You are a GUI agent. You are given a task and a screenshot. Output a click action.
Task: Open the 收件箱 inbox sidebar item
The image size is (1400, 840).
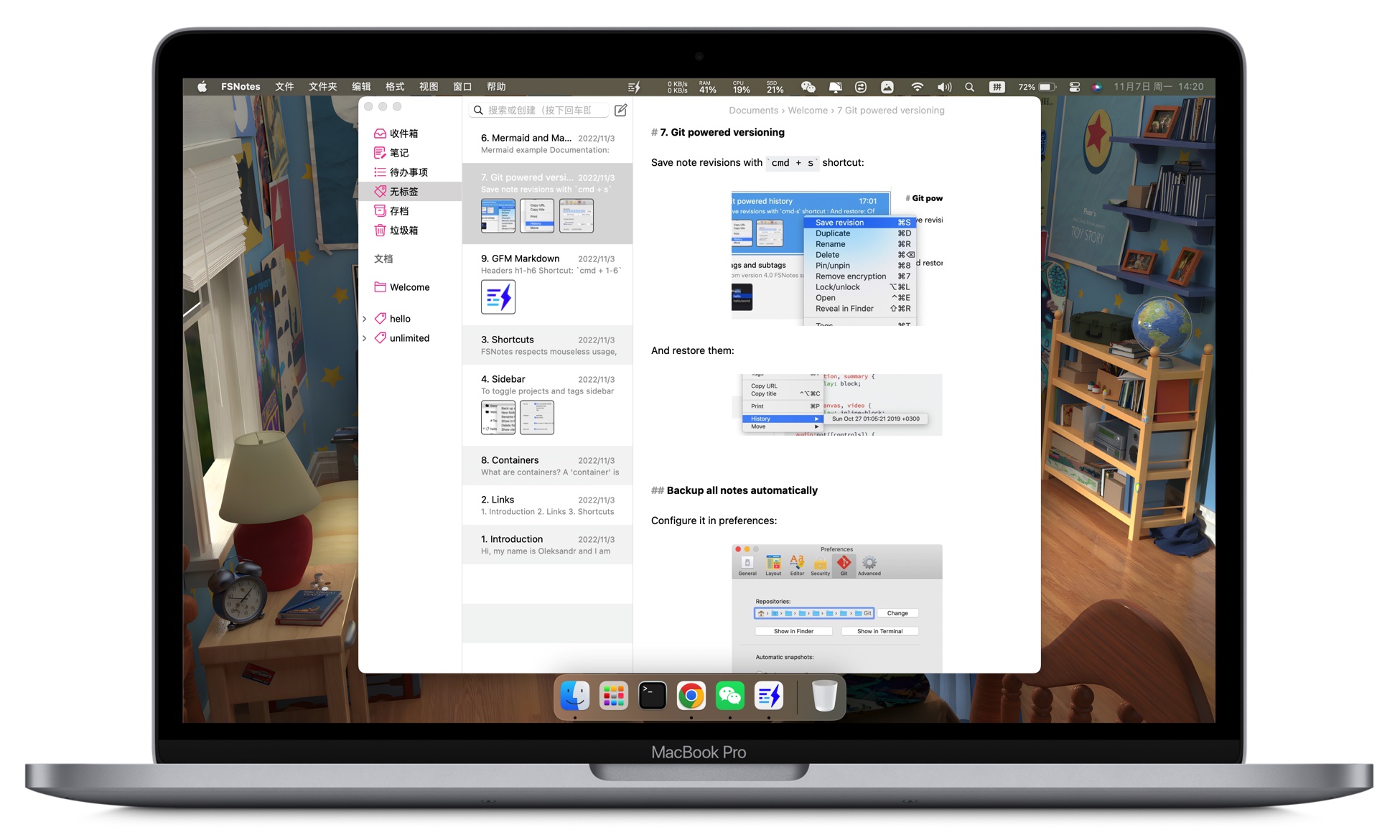403,134
